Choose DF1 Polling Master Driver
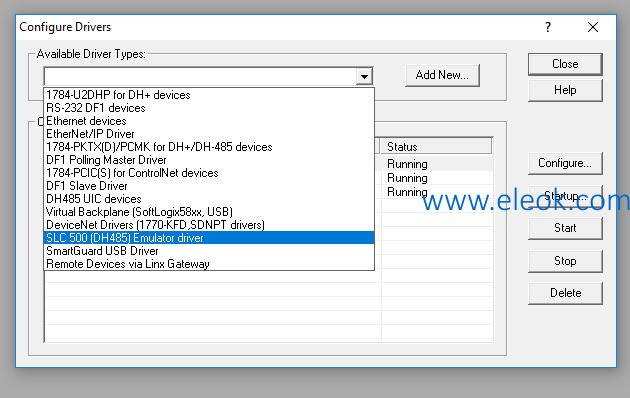 click(209, 160)
